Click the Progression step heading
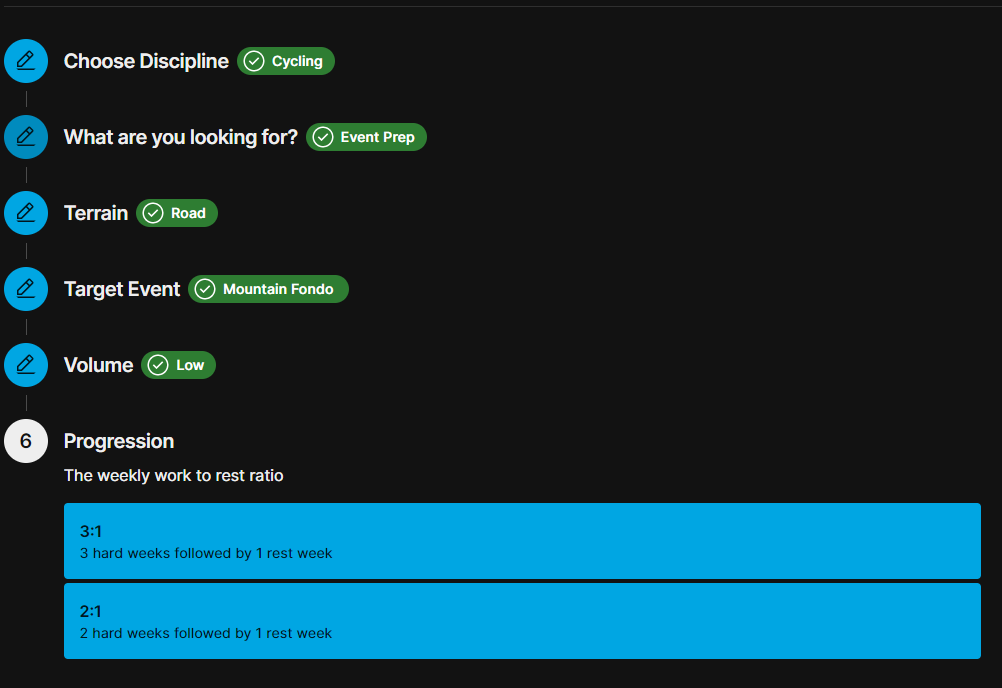This screenshot has height=688, width=1002. [119, 441]
